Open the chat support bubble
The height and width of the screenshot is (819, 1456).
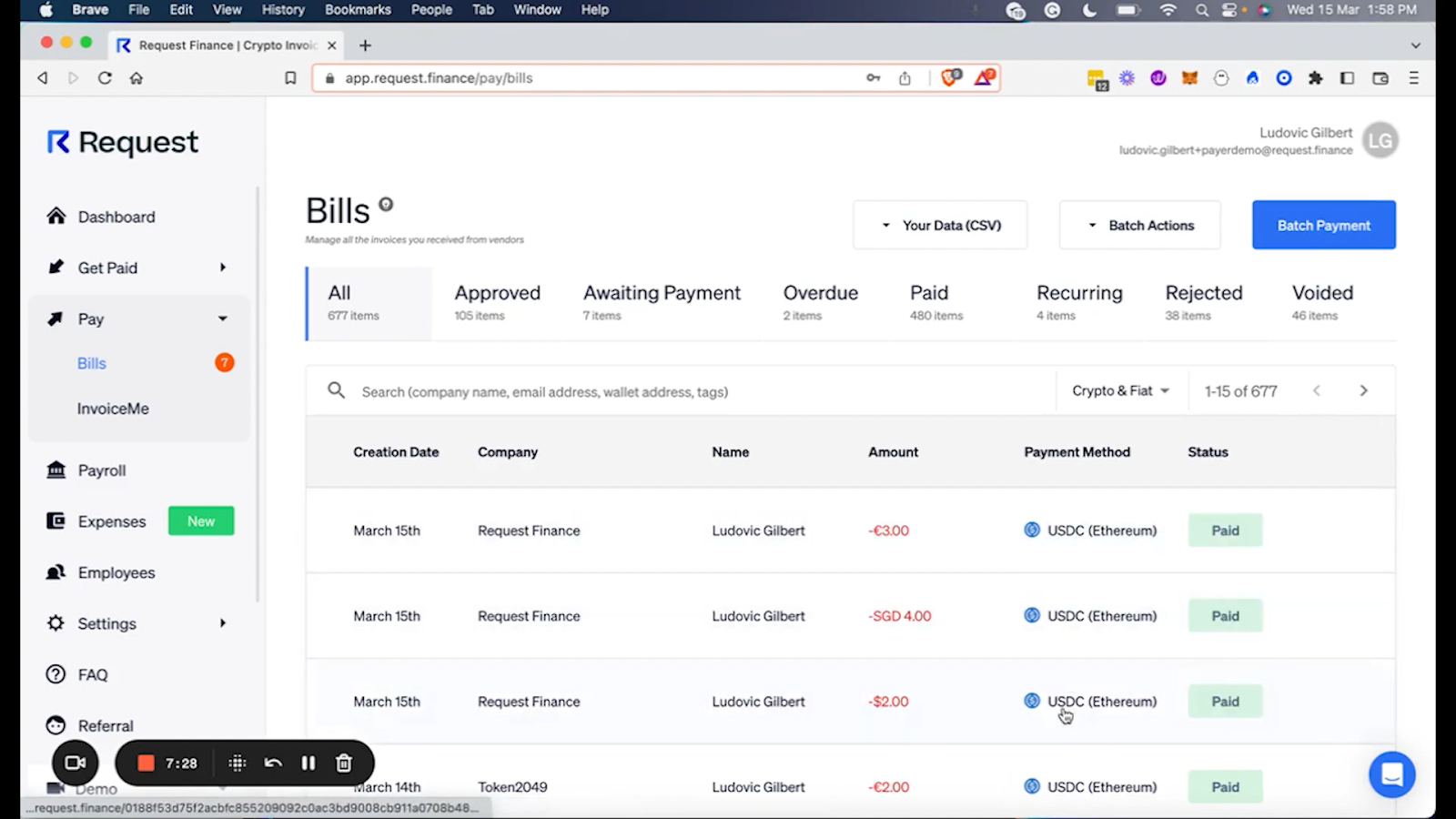[x=1392, y=774]
